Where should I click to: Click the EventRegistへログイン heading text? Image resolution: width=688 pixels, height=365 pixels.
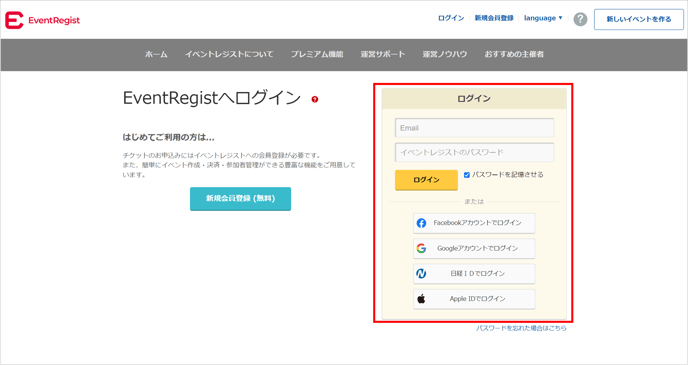[212, 98]
